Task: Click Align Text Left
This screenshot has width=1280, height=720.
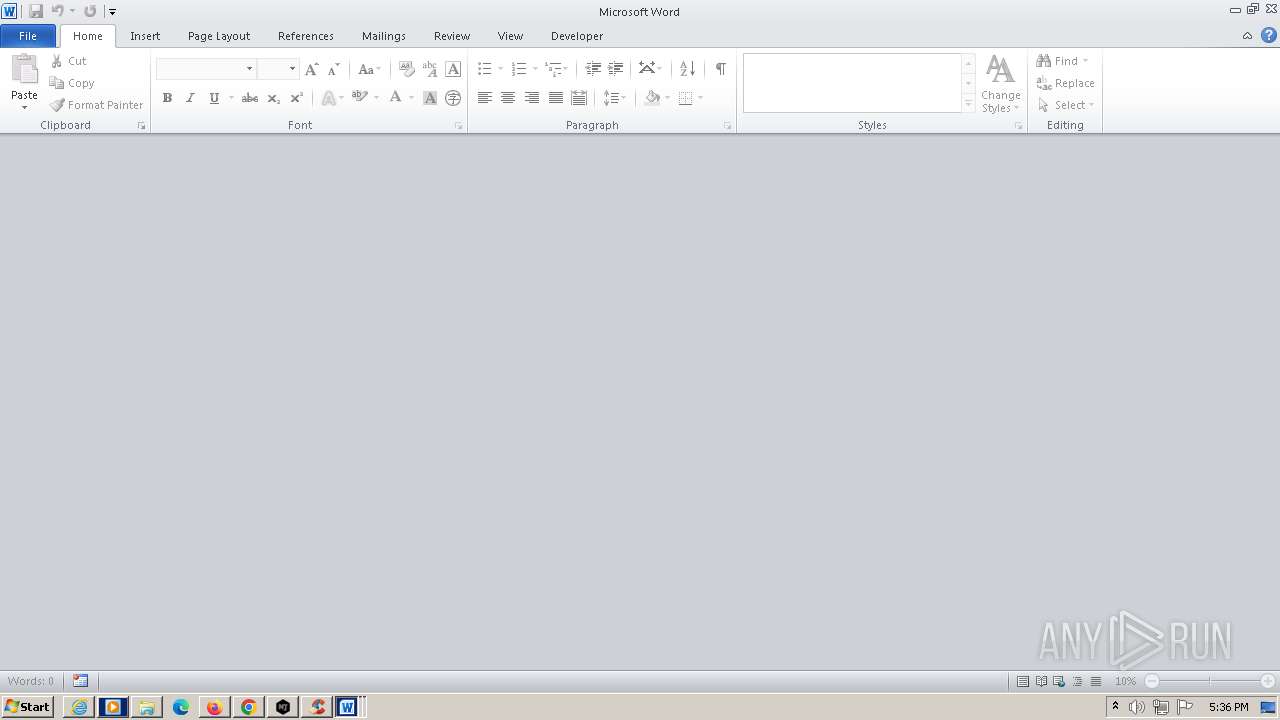Action: click(x=485, y=98)
